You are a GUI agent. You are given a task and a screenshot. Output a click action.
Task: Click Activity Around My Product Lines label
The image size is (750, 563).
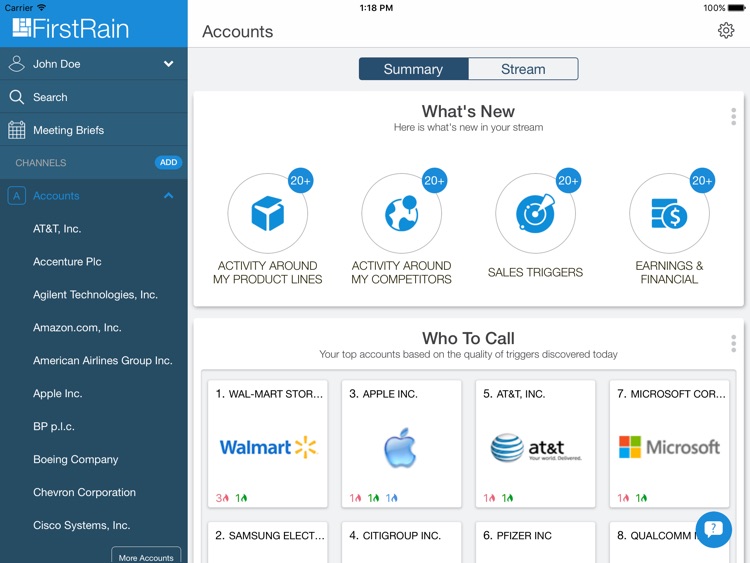tap(267, 273)
